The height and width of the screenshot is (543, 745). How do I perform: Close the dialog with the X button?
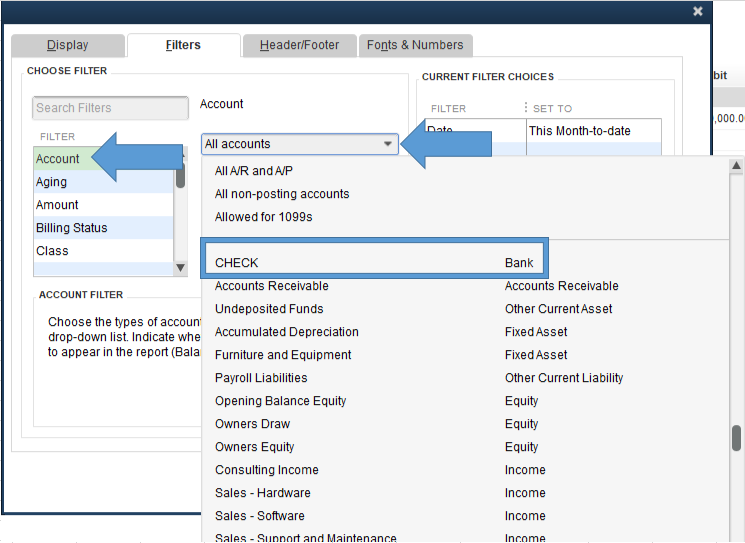pos(698,11)
